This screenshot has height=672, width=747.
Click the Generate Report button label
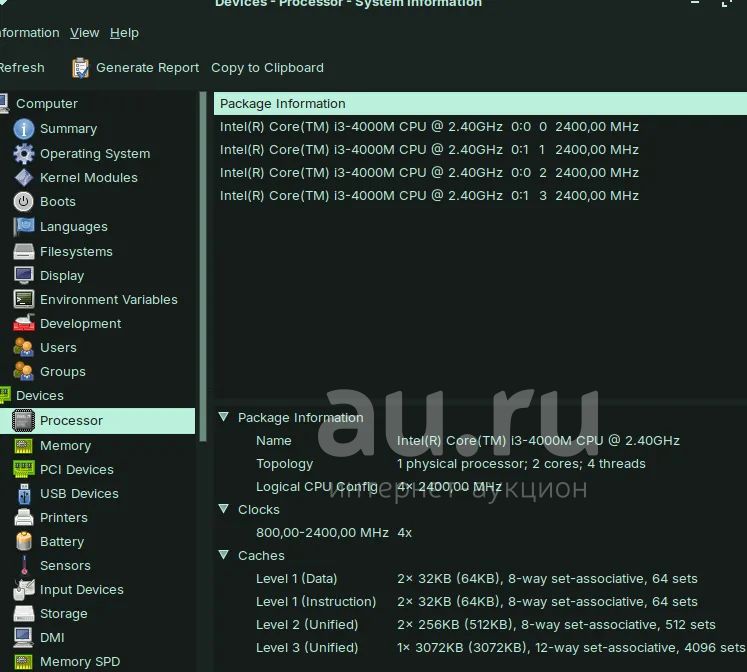[147, 68]
